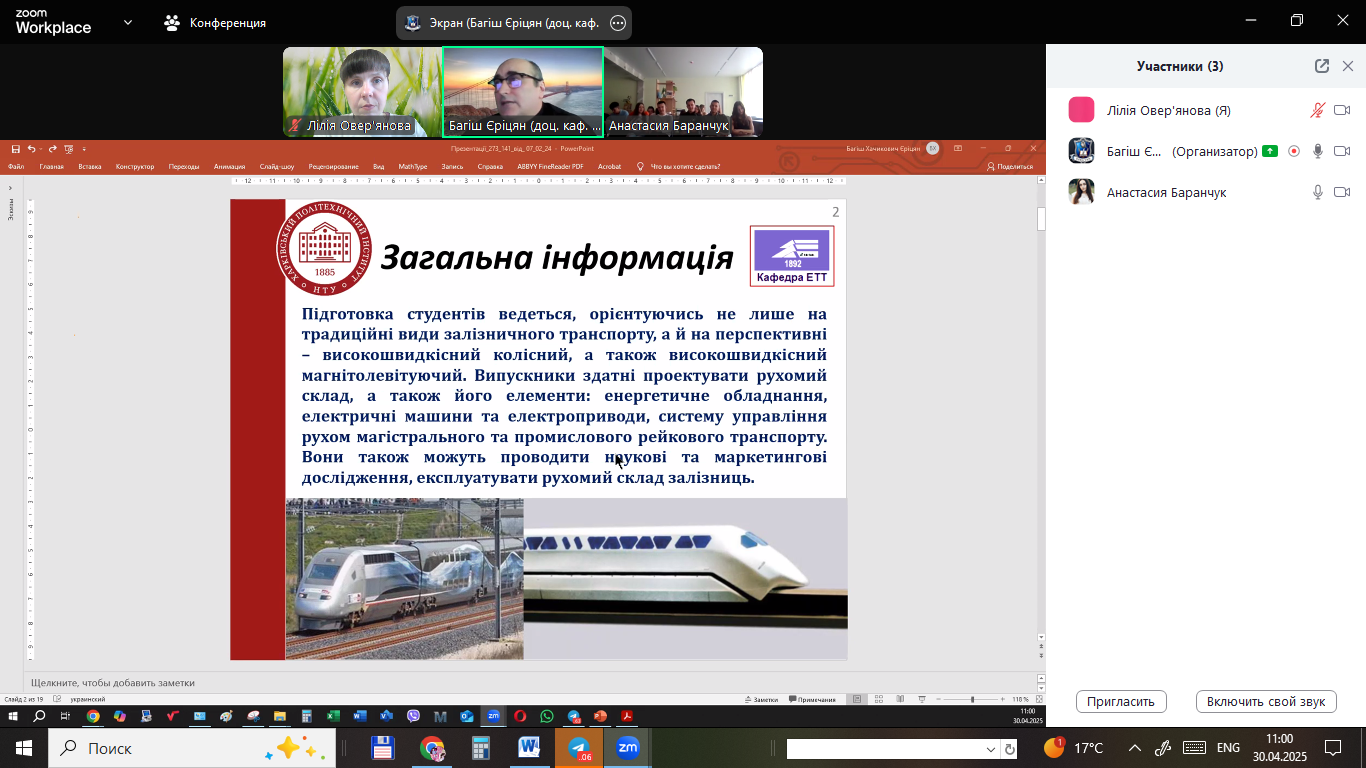Screen dimensions: 1366x768
Task: Adjust the PowerPoint zoom slider handle
Action: coord(972,699)
